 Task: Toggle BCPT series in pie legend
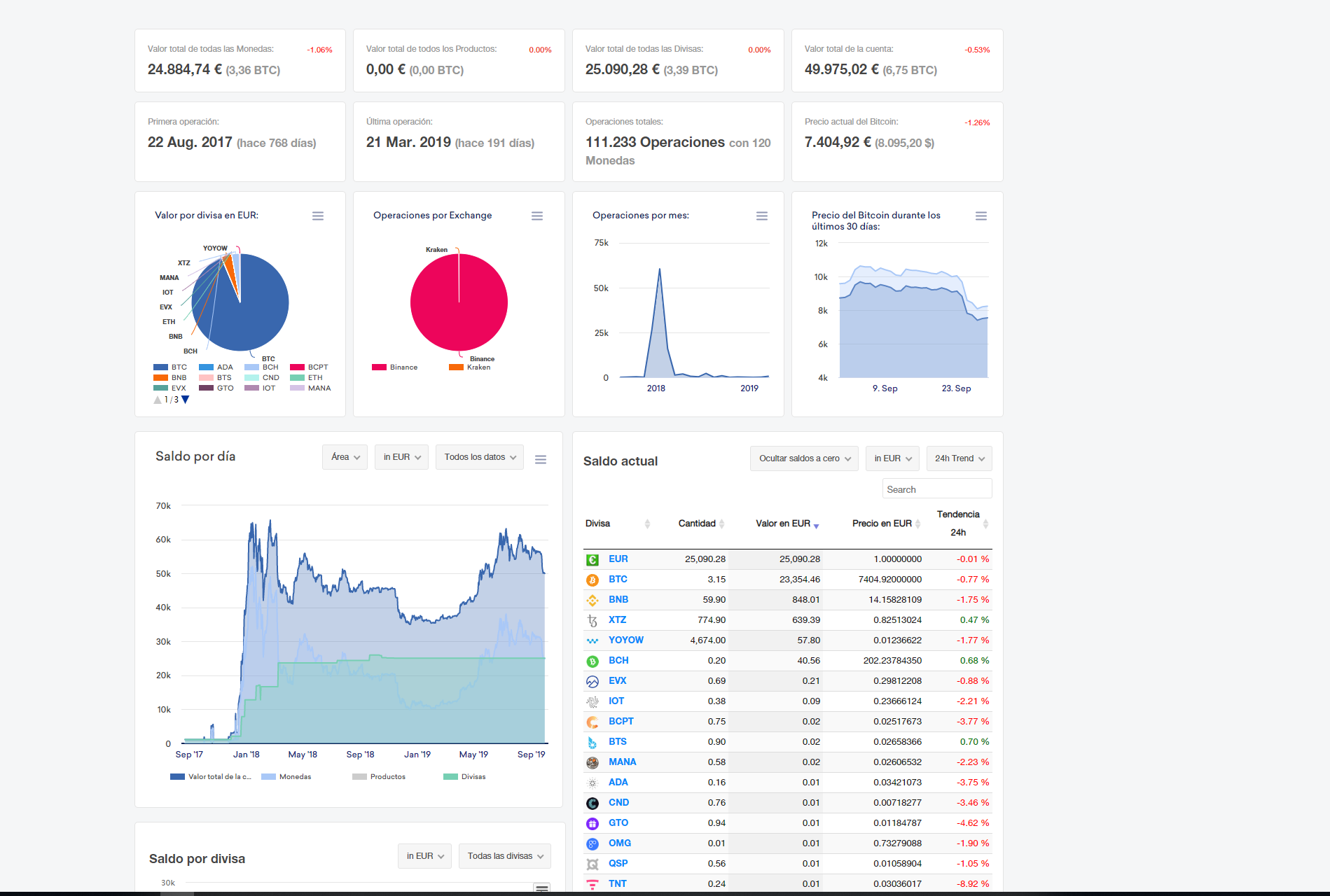click(309, 367)
